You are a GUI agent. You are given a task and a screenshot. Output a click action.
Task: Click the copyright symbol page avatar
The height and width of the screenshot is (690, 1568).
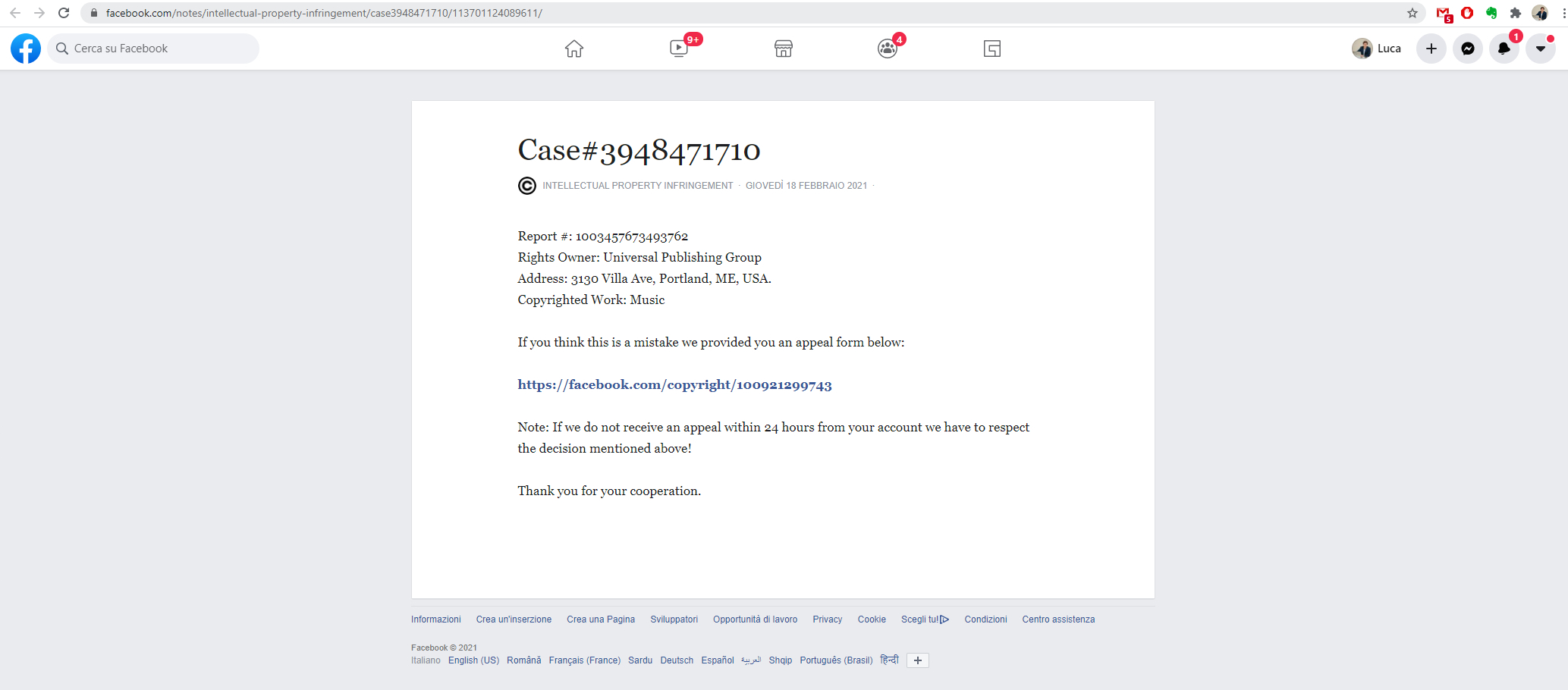(527, 186)
